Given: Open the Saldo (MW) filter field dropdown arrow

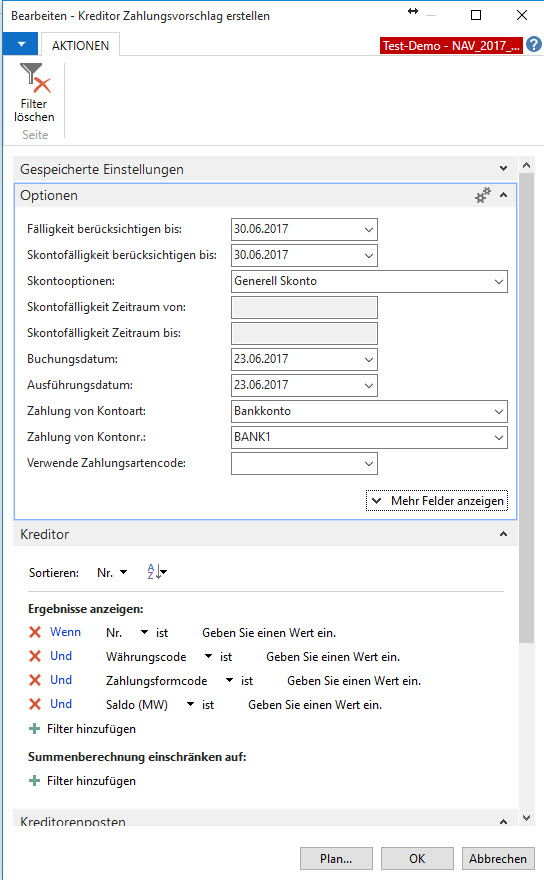Looking at the screenshot, I should click(x=190, y=704).
